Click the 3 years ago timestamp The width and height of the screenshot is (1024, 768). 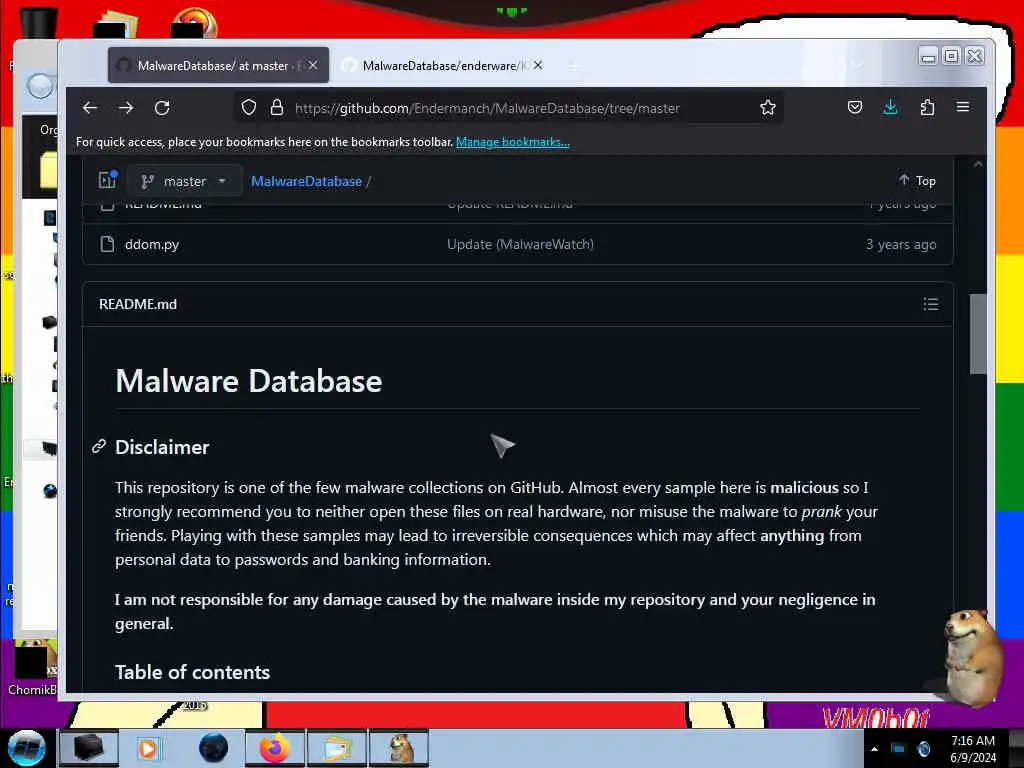pos(901,244)
